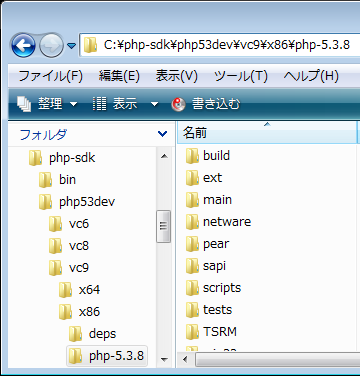Select deps in the folder tree
This screenshot has width=360, height=376.
click(x=103, y=334)
